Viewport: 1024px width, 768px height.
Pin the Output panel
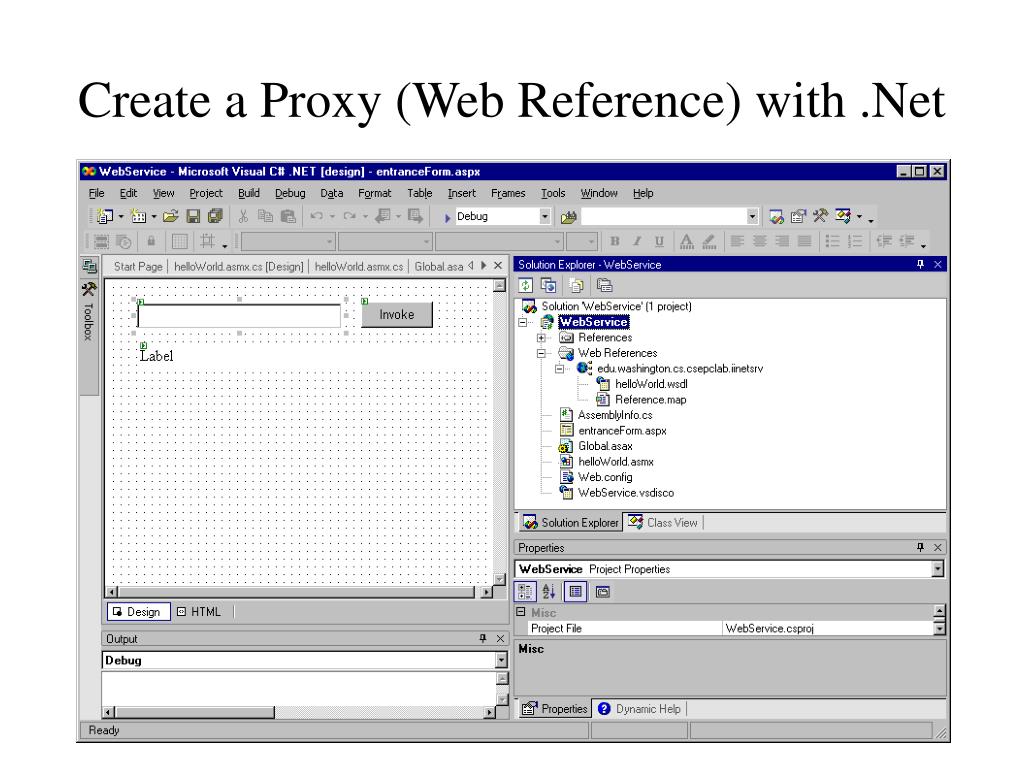click(x=483, y=639)
